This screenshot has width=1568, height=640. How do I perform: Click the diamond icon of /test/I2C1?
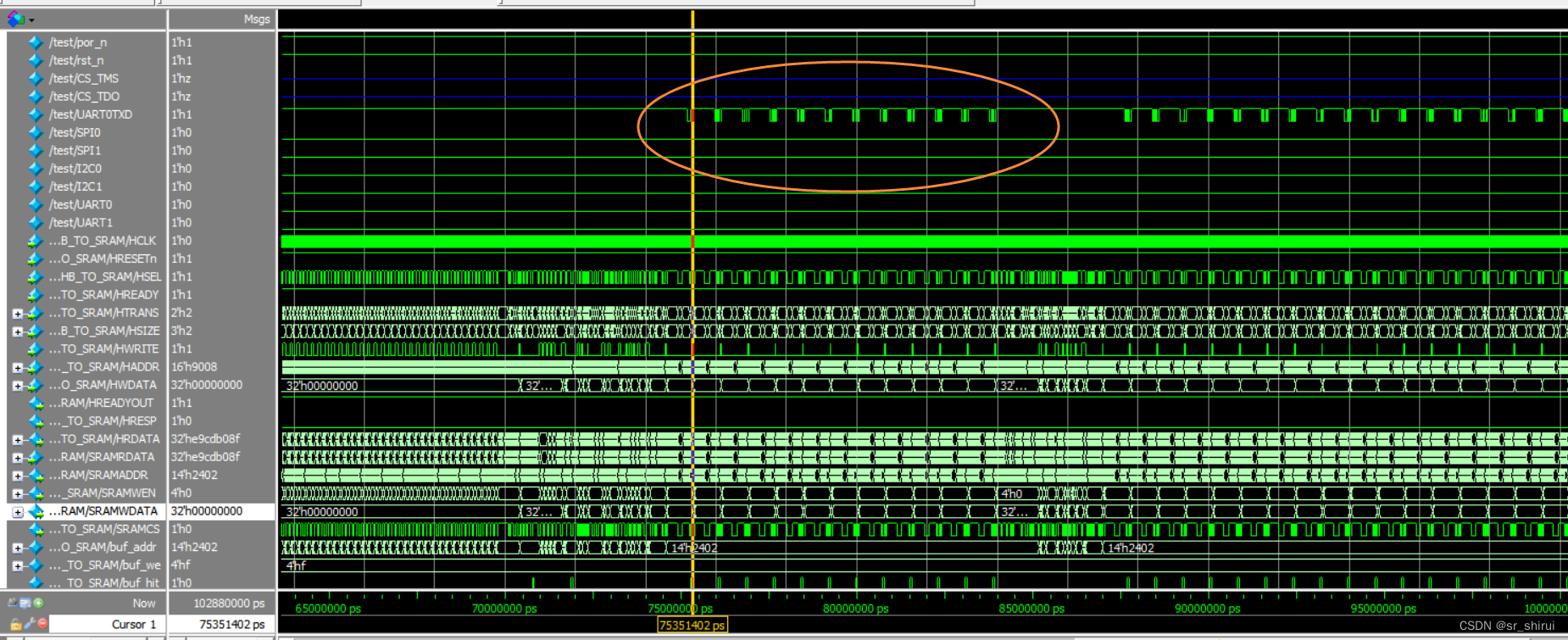[36, 186]
